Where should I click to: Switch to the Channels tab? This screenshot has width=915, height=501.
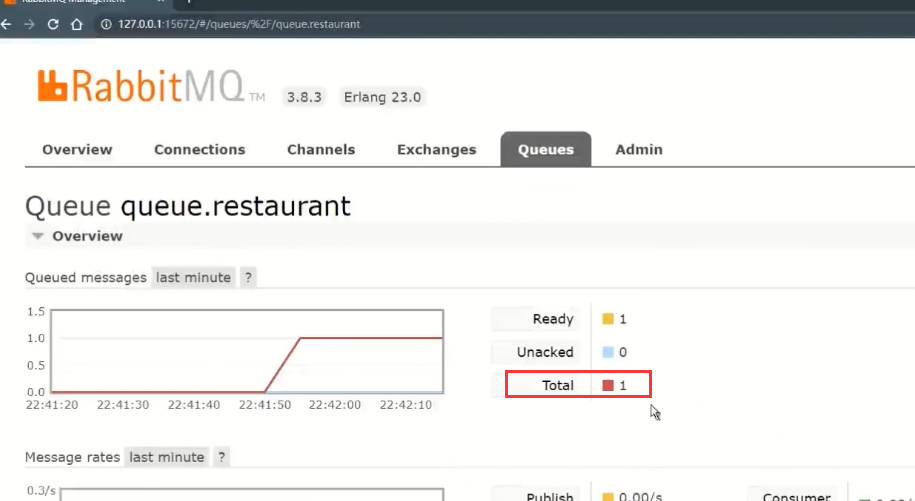(x=321, y=150)
